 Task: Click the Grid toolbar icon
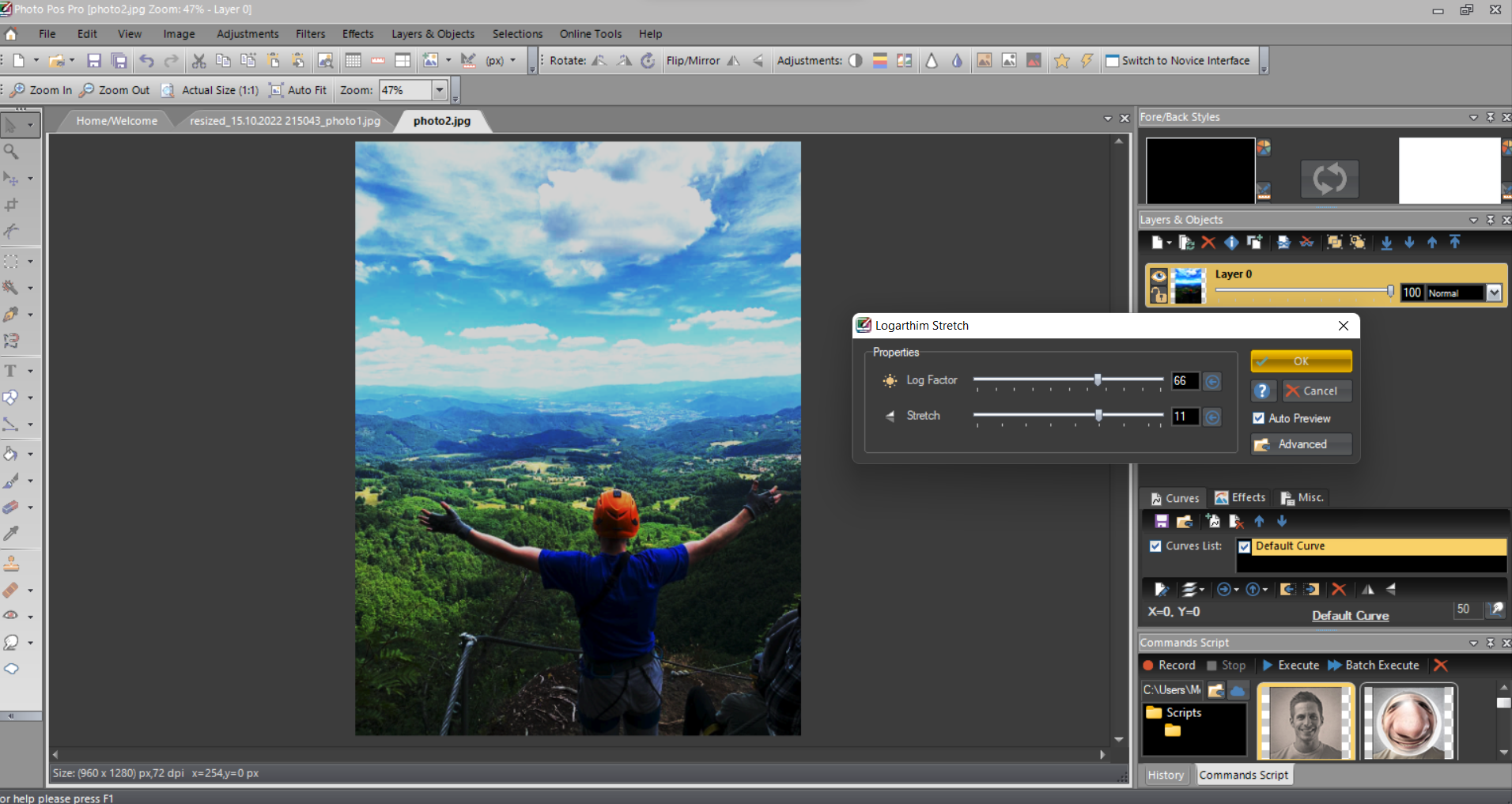(x=353, y=61)
